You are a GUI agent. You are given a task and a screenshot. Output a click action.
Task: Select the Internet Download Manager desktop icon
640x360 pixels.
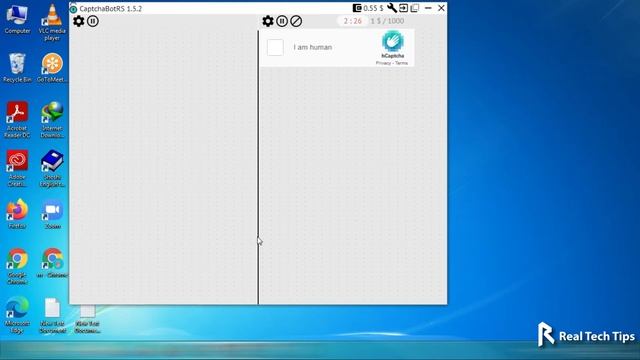pos(52,120)
